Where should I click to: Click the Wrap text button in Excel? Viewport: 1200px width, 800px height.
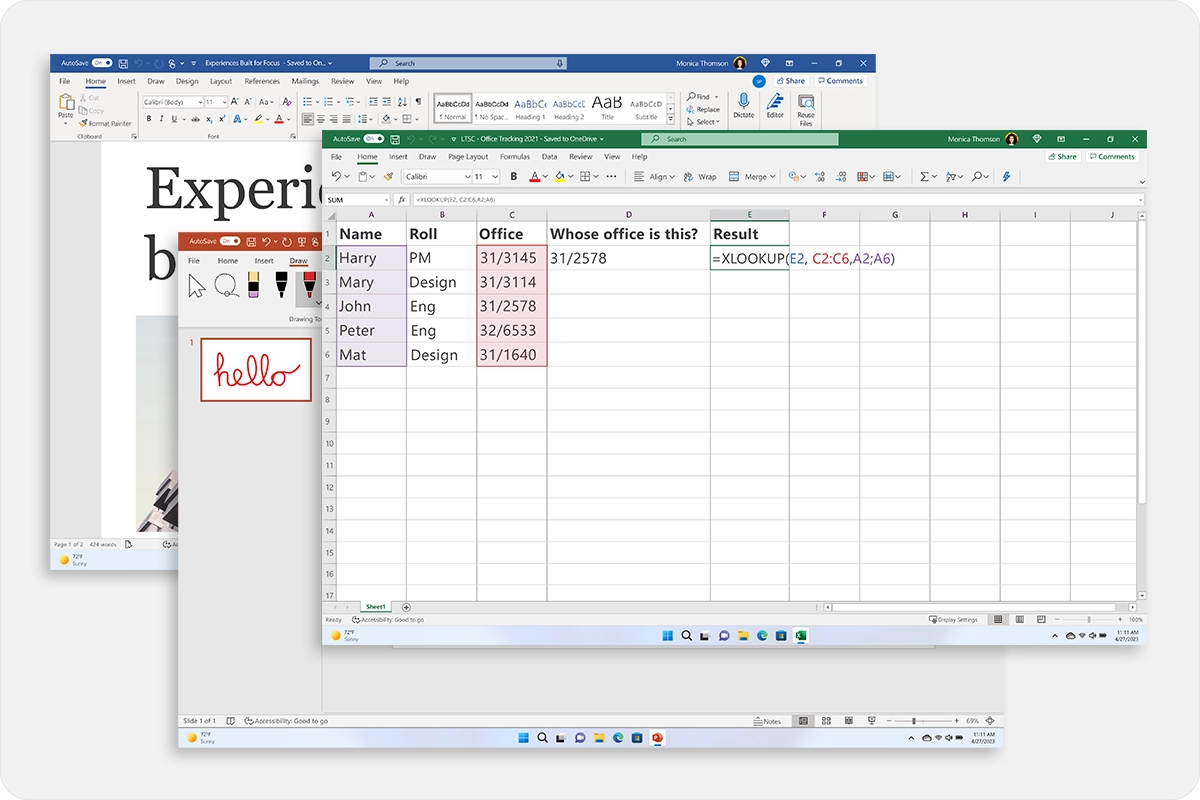coord(700,176)
